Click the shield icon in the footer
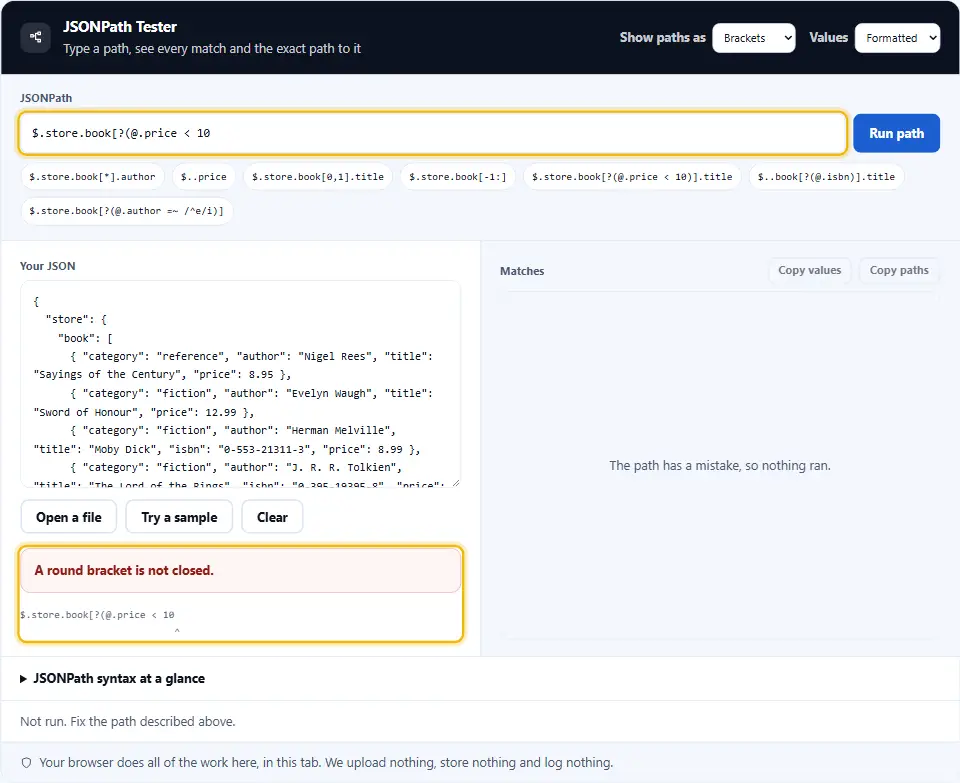This screenshot has height=783, width=960. click(x=26, y=763)
